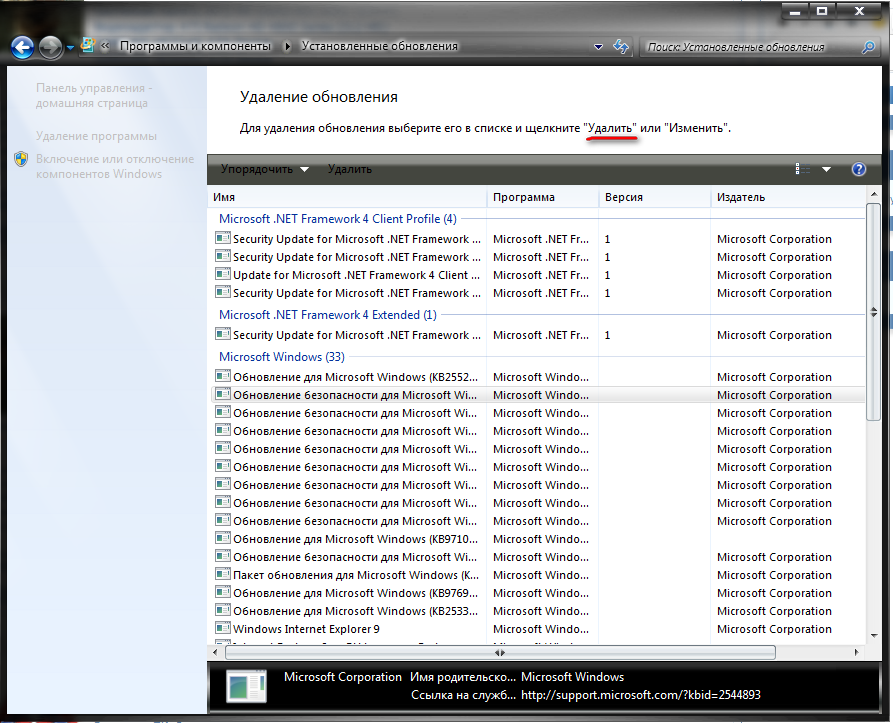The image size is (893, 723).
Task: Click the vertical scrollbar down arrow
Action: pyautogui.click(x=874, y=636)
